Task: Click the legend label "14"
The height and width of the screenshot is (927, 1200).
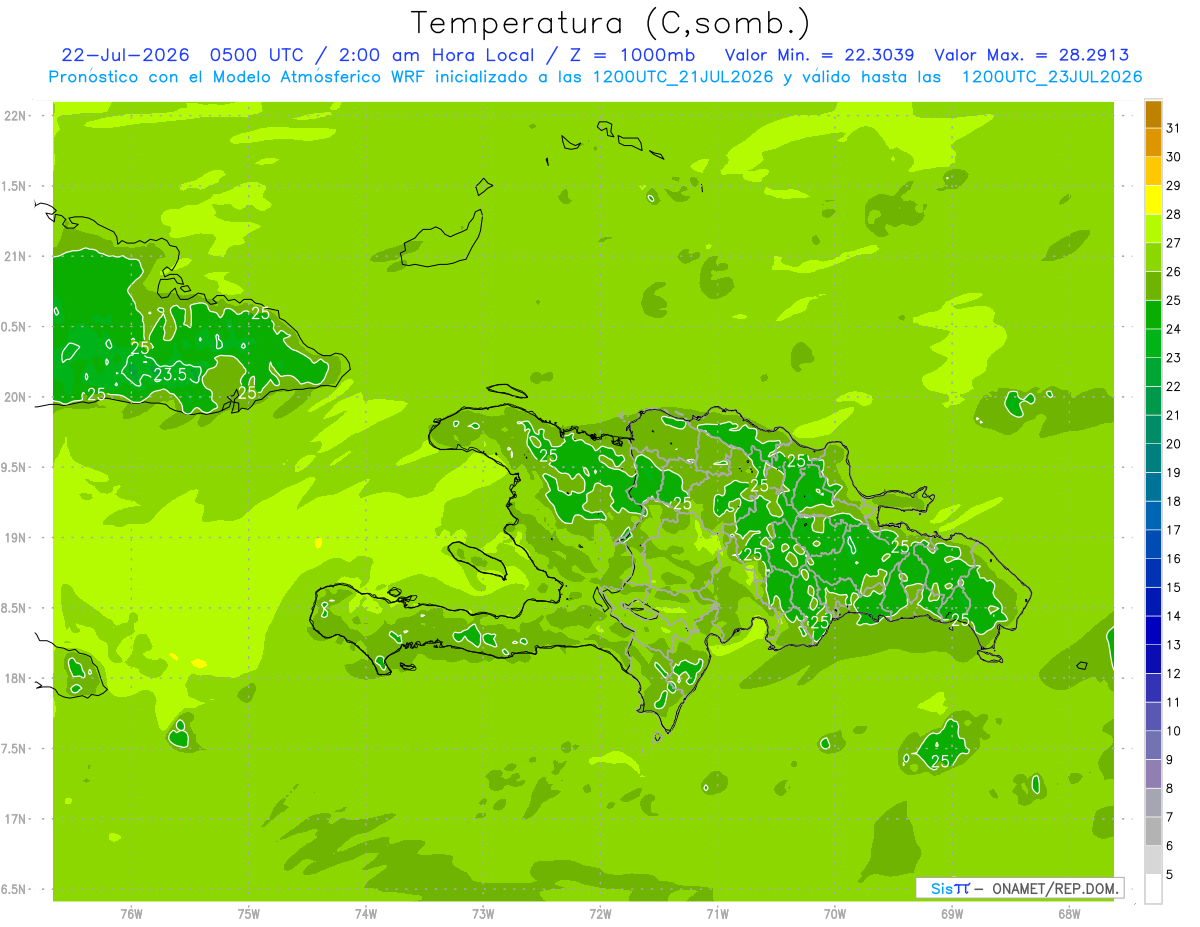Action: (x=1174, y=616)
